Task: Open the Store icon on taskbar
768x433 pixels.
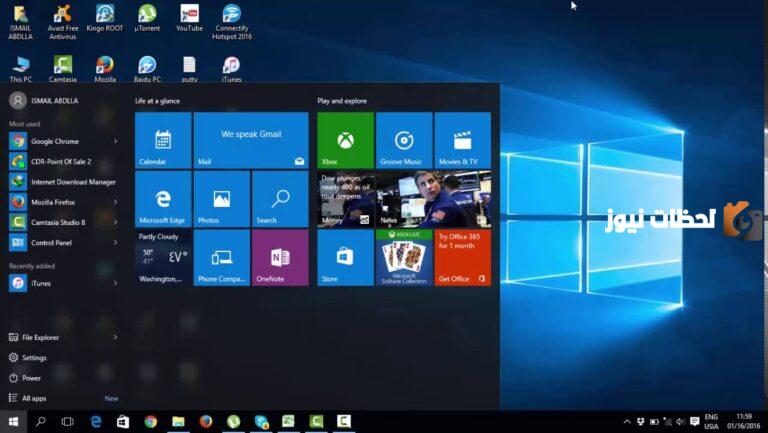Action: (123, 422)
